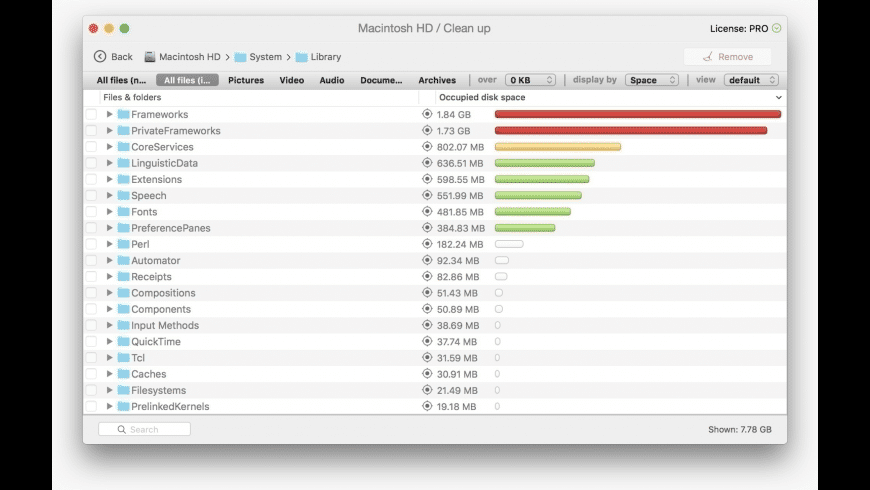Switch to the Video filter tab

(292, 80)
